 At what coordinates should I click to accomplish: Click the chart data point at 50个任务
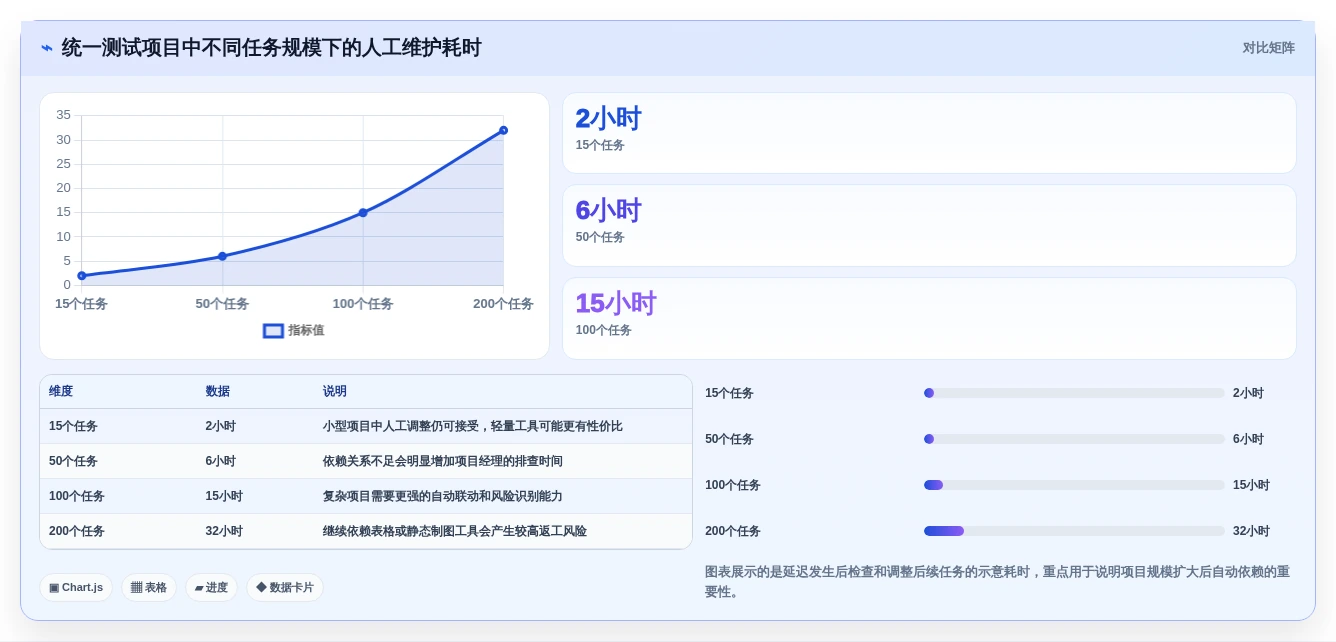pos(222,256)
